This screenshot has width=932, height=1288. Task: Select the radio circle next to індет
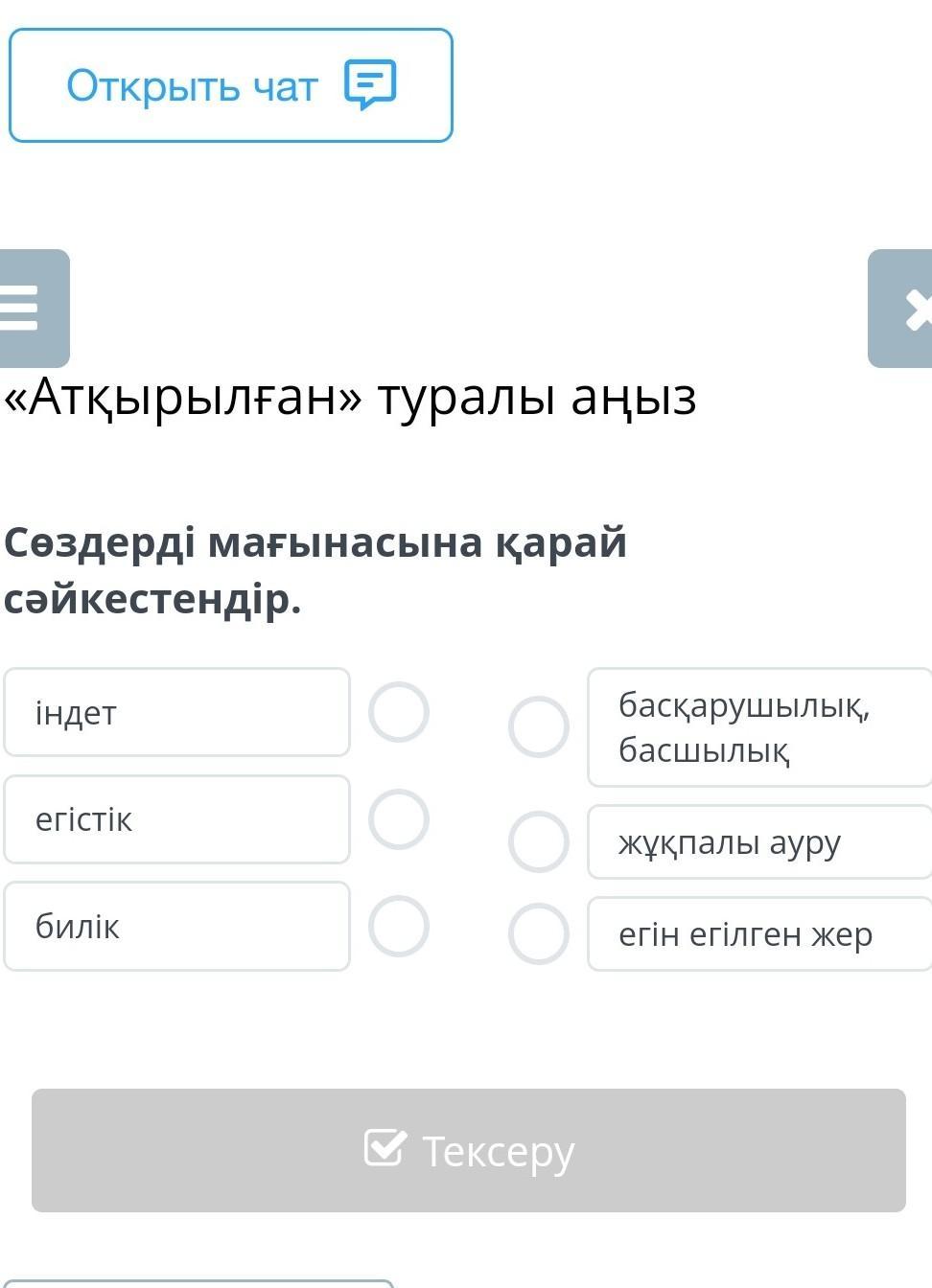tap(399, 712)
